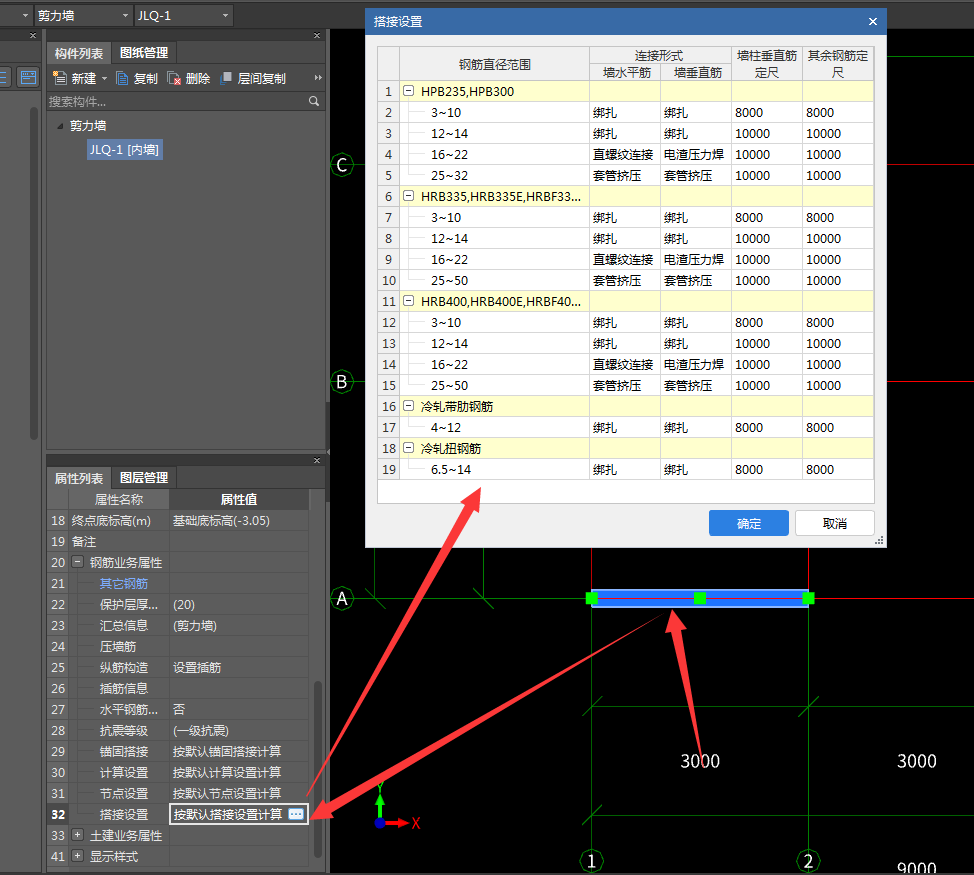Show more component toolbar items via the » chevron
The height and width of the screenshot is (875, 974).
click(x=318, y=78)
